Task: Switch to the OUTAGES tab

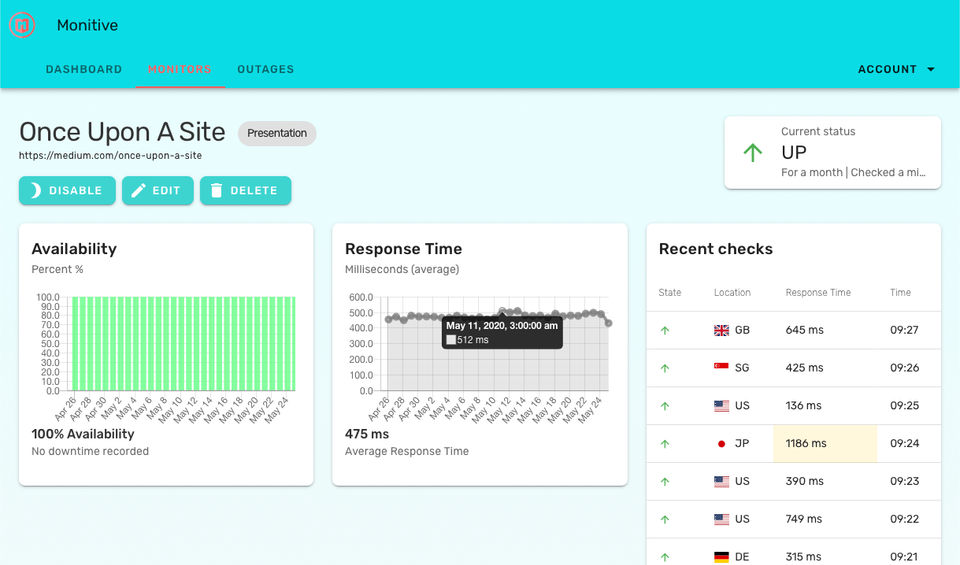Action: point(266,69)
